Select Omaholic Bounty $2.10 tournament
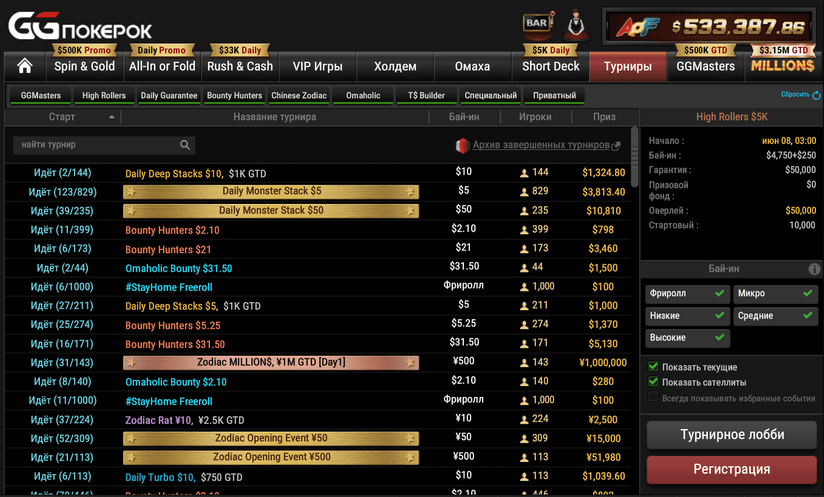 [318, 381]
